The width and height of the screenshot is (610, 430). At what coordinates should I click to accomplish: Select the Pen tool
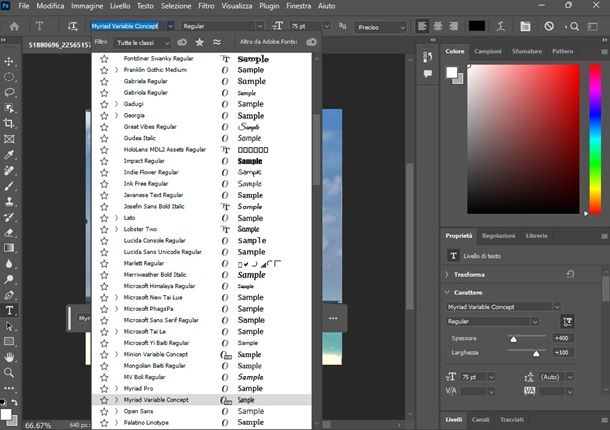pyautogui.click(x=9, y=295)
